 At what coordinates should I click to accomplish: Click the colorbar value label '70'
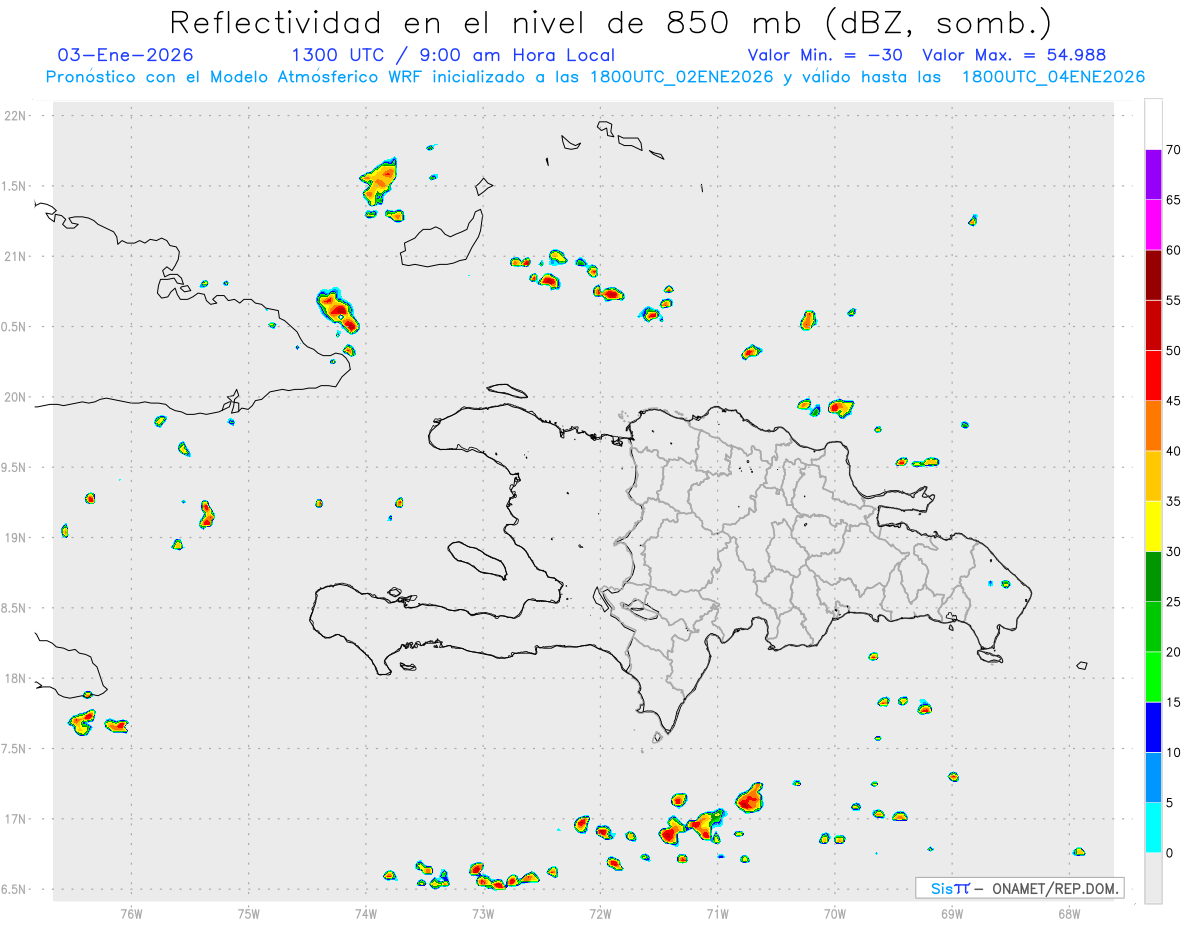coord(1174,150)
